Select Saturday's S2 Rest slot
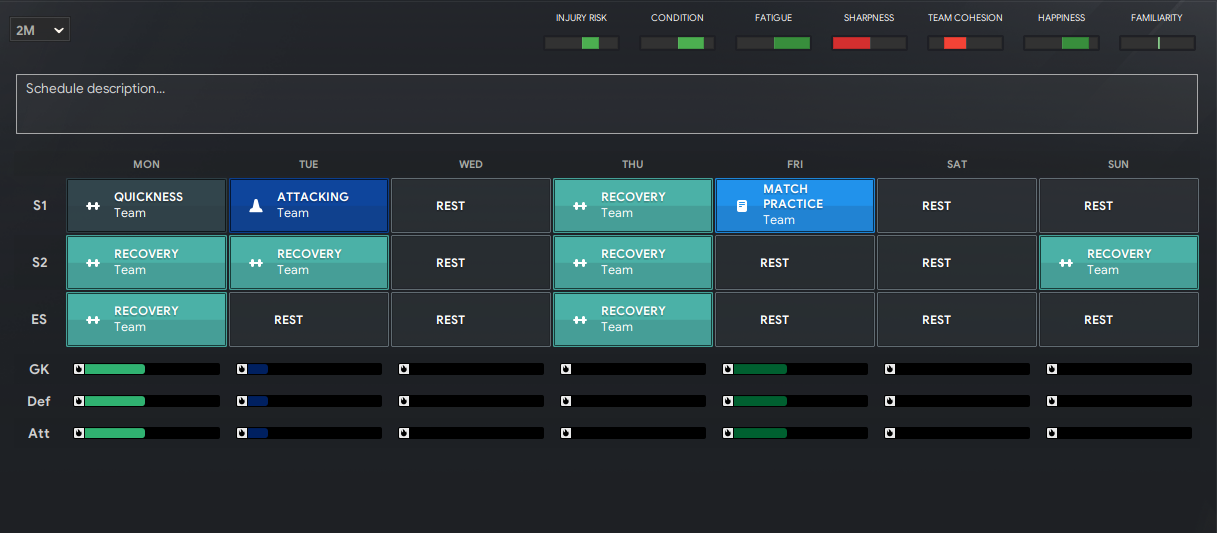1217x533 pixels. tap(957, 263)
